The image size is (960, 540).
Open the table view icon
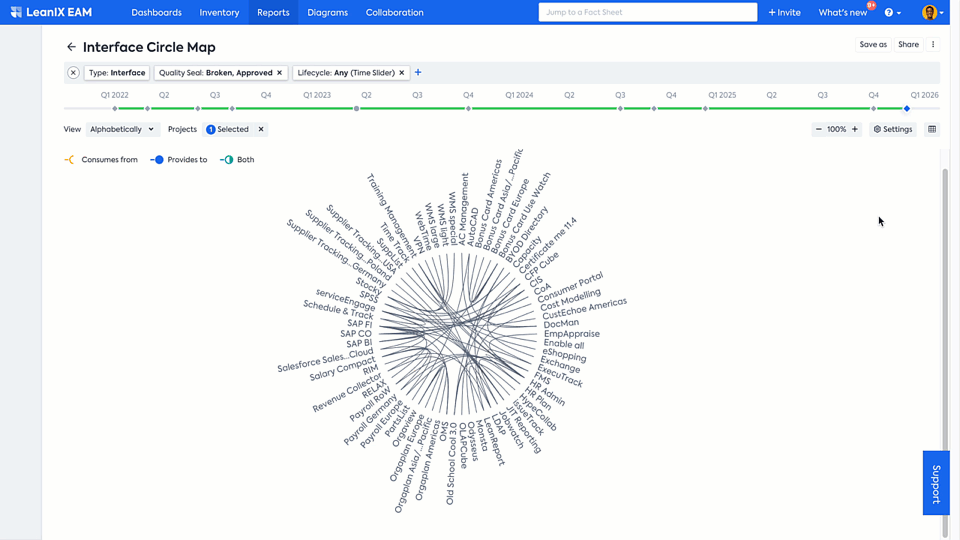pyautogui.click(x=932, y=129)
